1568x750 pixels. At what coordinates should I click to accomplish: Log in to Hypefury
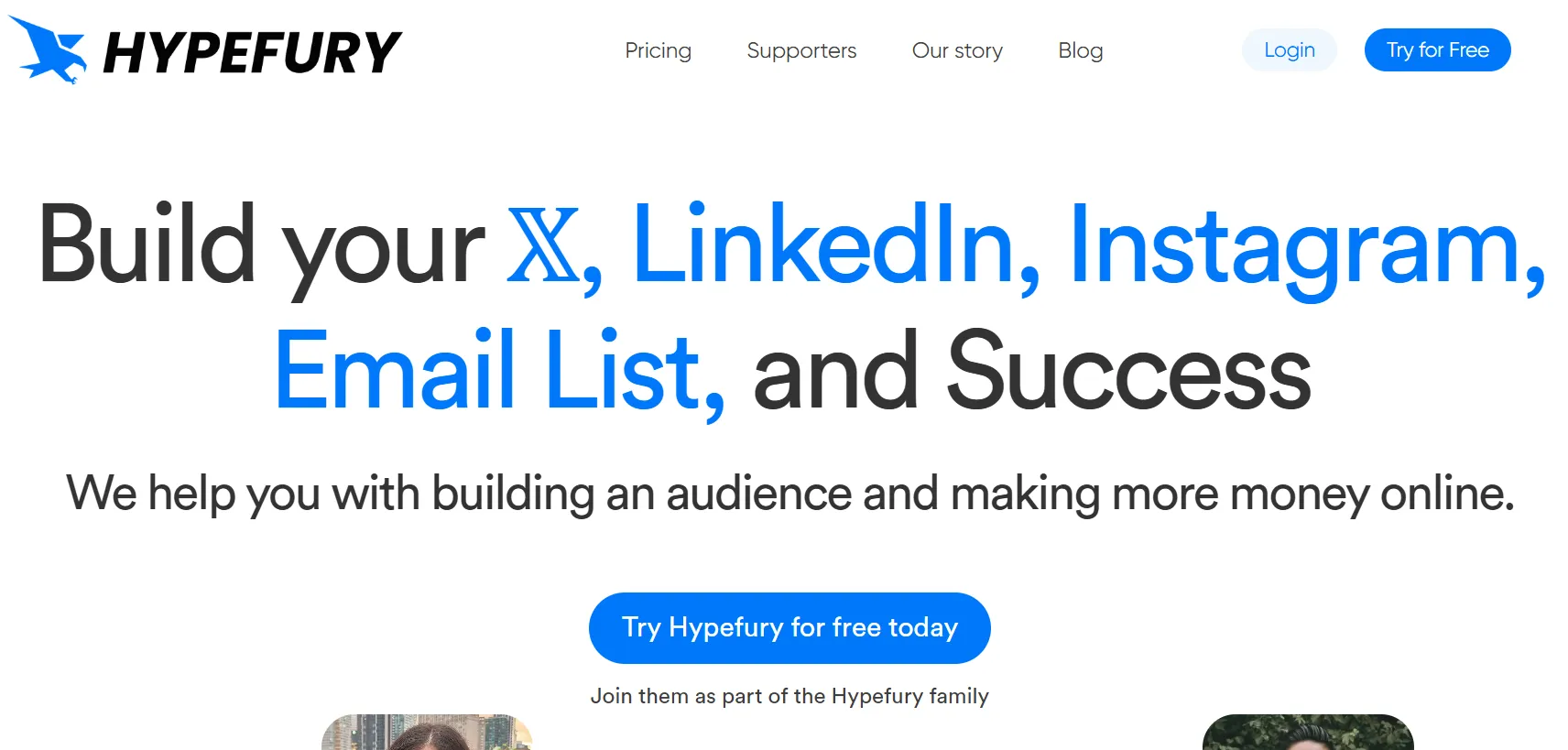(x=1288, y=50)
